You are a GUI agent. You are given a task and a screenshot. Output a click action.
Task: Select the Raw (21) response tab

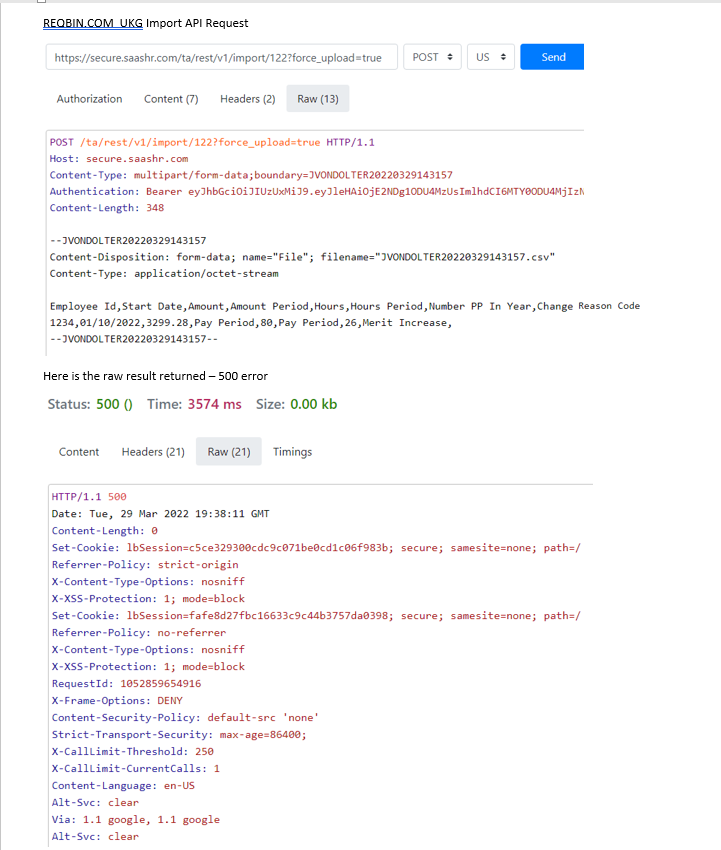(229, 452)
